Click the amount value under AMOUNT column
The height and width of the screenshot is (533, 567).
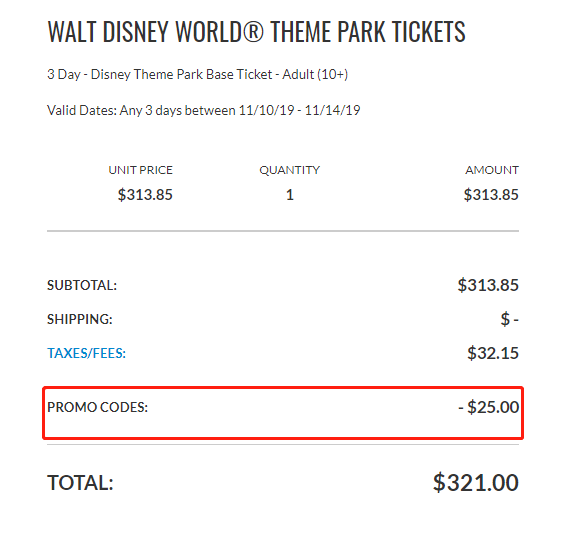click(491, 195)
